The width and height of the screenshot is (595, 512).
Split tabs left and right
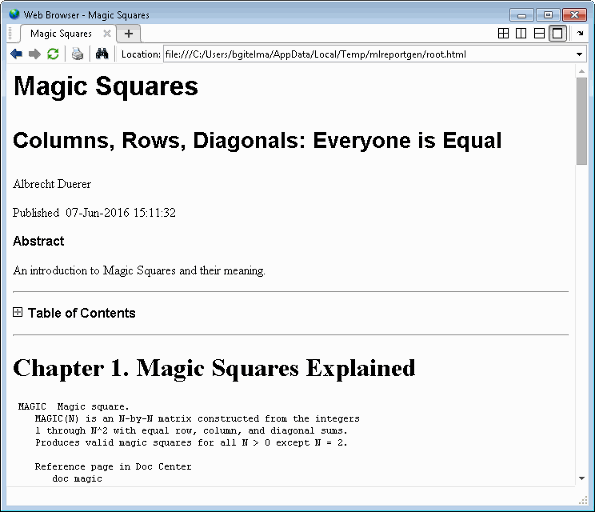point(521,34)
